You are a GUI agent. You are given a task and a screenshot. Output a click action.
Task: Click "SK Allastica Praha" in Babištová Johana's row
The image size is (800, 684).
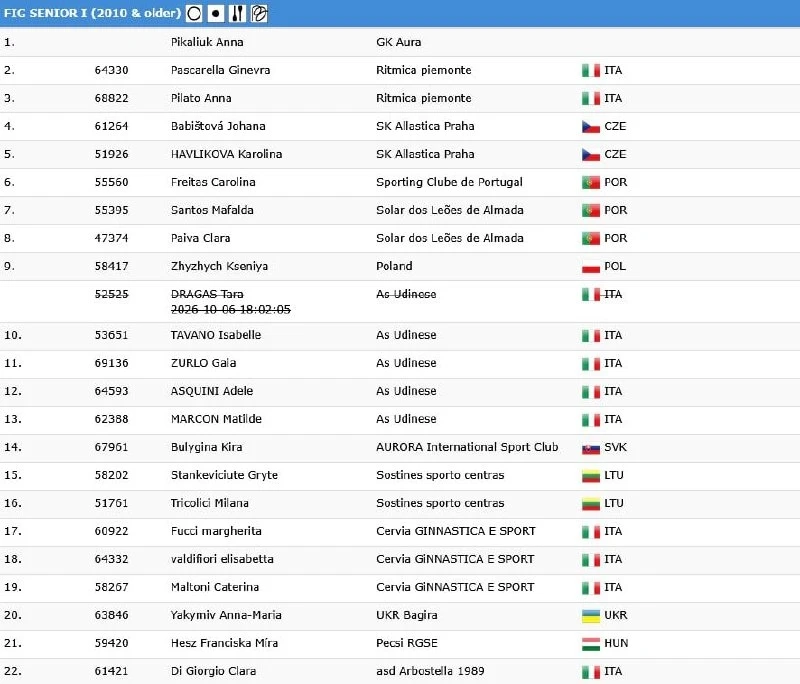[425, 126]
